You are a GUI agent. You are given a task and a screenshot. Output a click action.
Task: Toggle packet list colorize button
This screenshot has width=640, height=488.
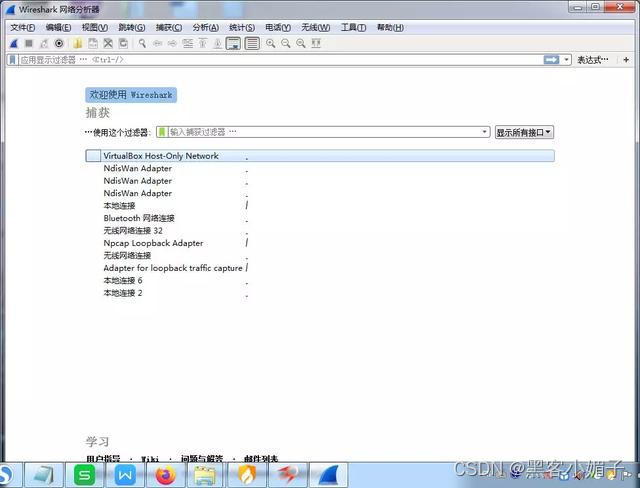click(x=252, y=43)
